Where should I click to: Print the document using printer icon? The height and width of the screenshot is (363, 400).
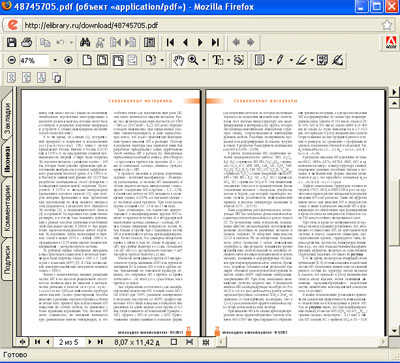pos(27,42)
